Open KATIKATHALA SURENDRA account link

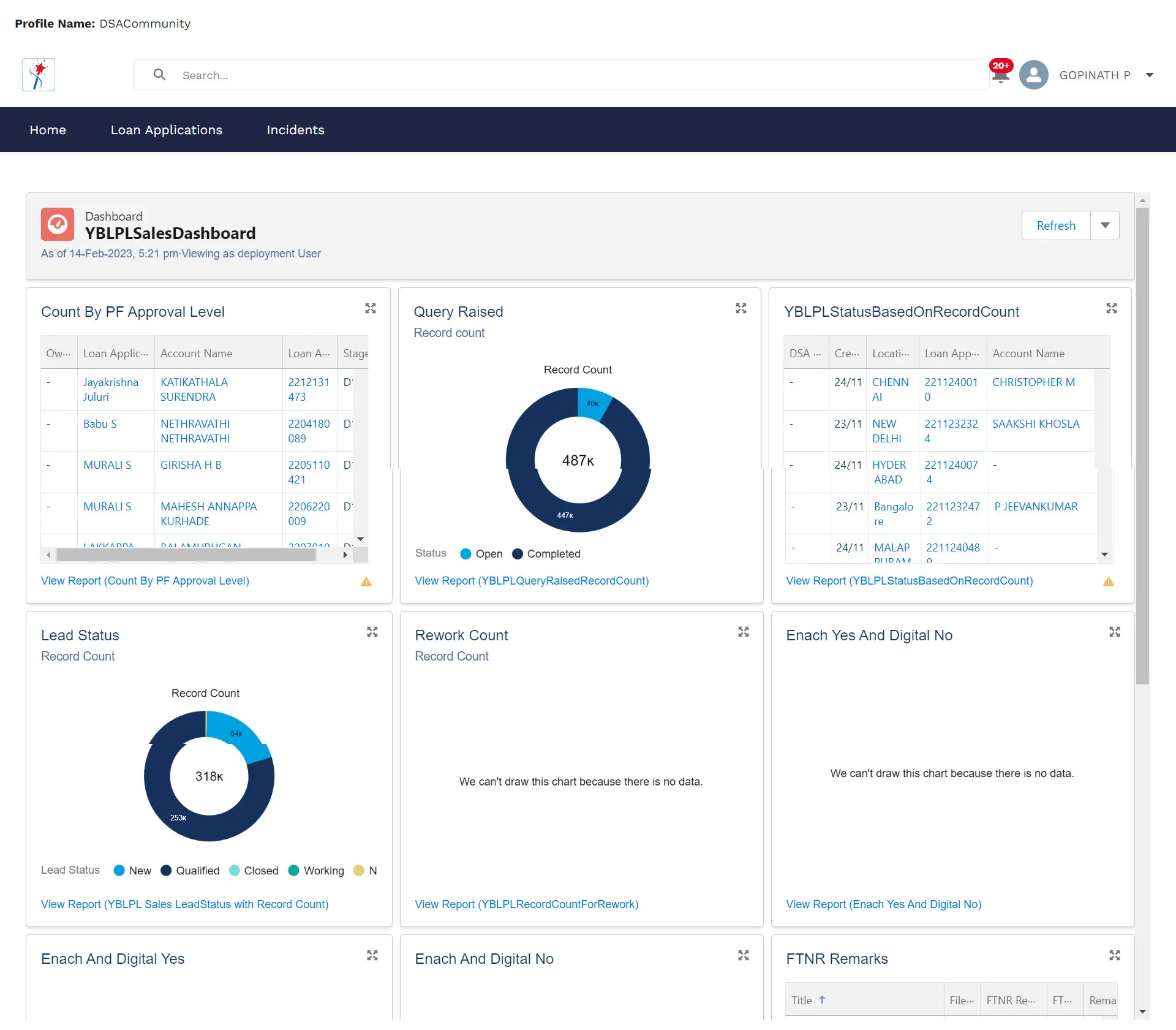[x=194, y=389]
